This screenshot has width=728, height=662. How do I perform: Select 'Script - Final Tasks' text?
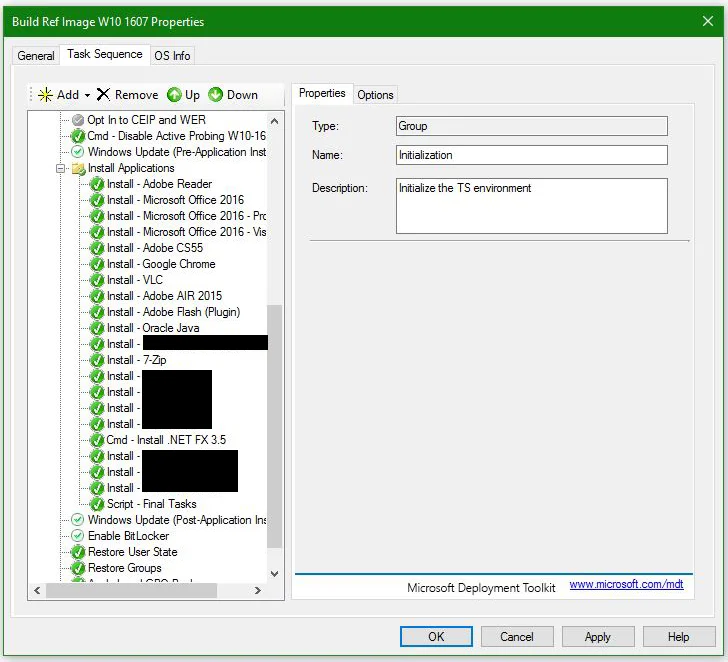pos(152,504)
